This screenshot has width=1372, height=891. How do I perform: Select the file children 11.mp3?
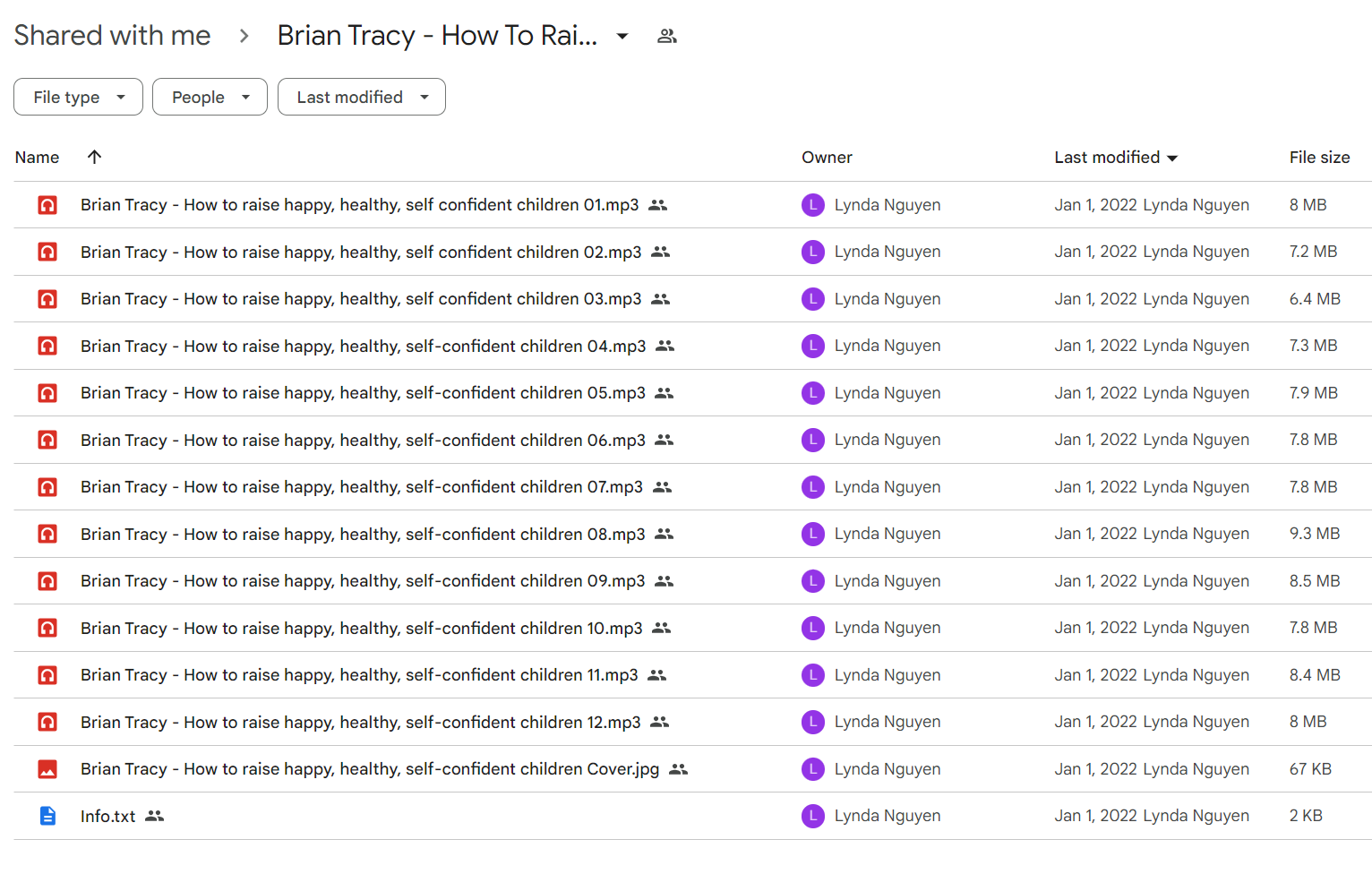point(359,675)
